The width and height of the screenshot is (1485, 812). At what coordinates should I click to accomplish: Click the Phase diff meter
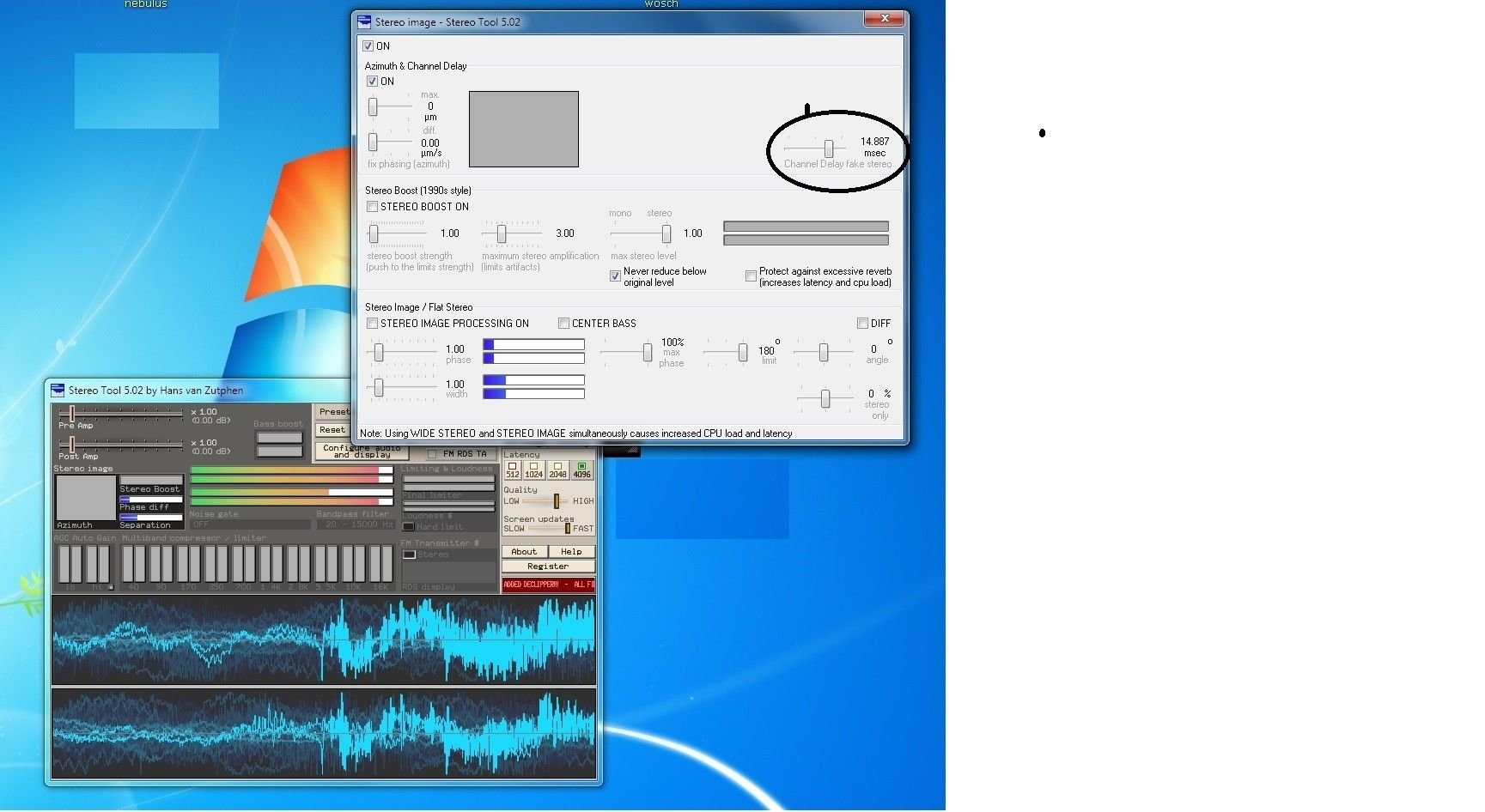tap(151, 499)
